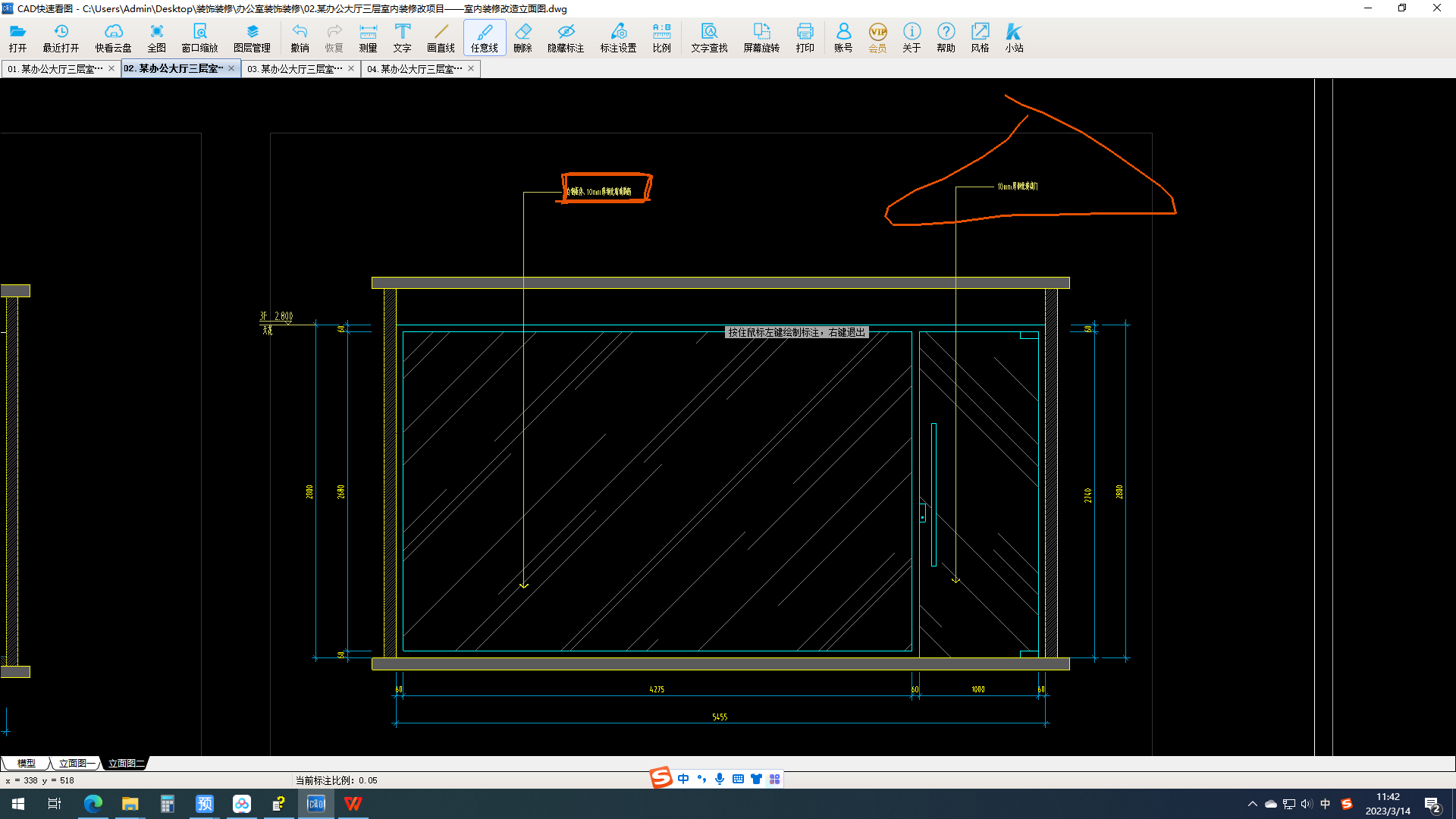Open Sogou soft keyboard icon
The image size is (1456, 819).
(x=738, y=779)
